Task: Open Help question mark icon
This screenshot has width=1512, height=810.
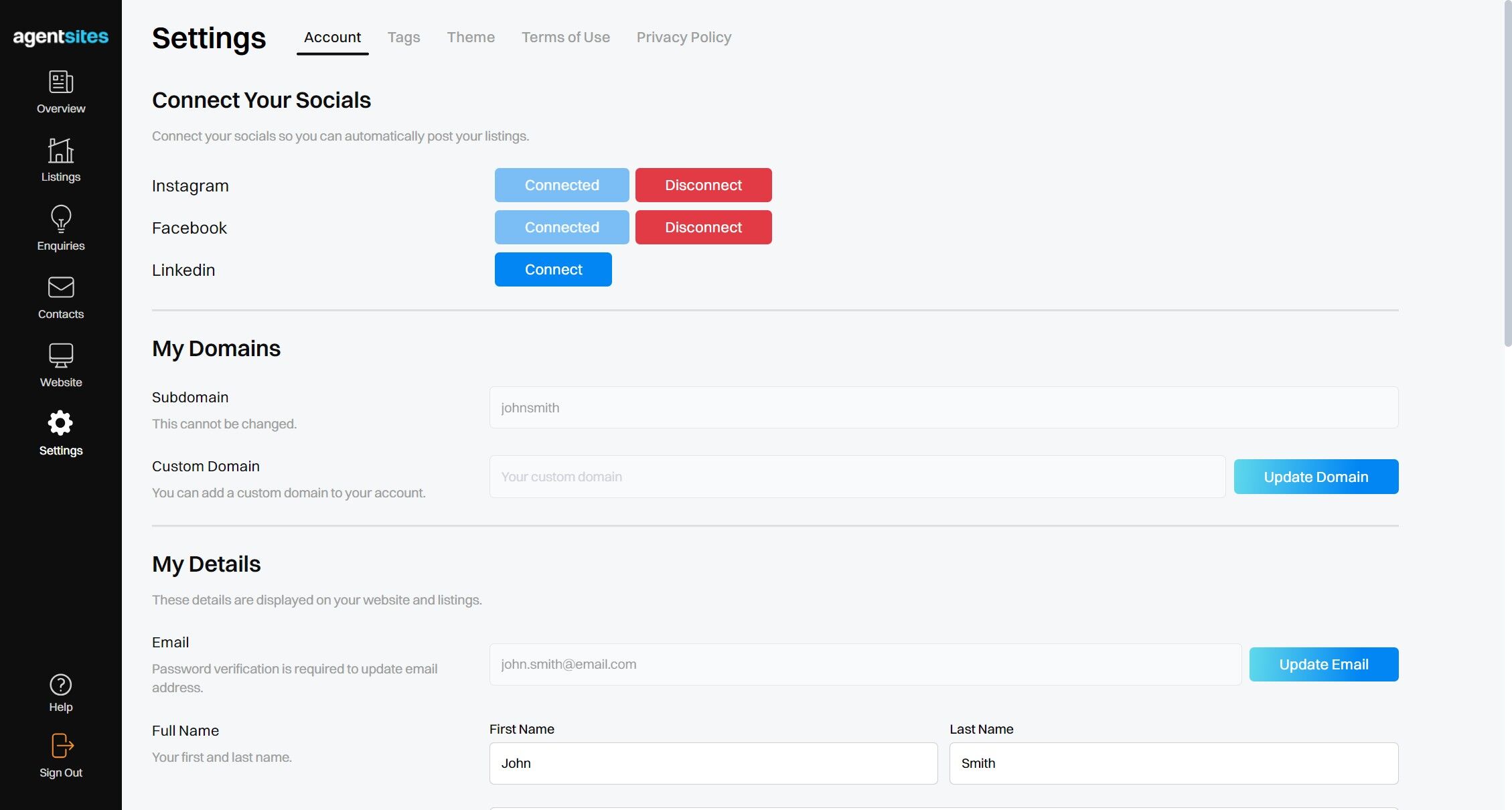Action: 61,685
